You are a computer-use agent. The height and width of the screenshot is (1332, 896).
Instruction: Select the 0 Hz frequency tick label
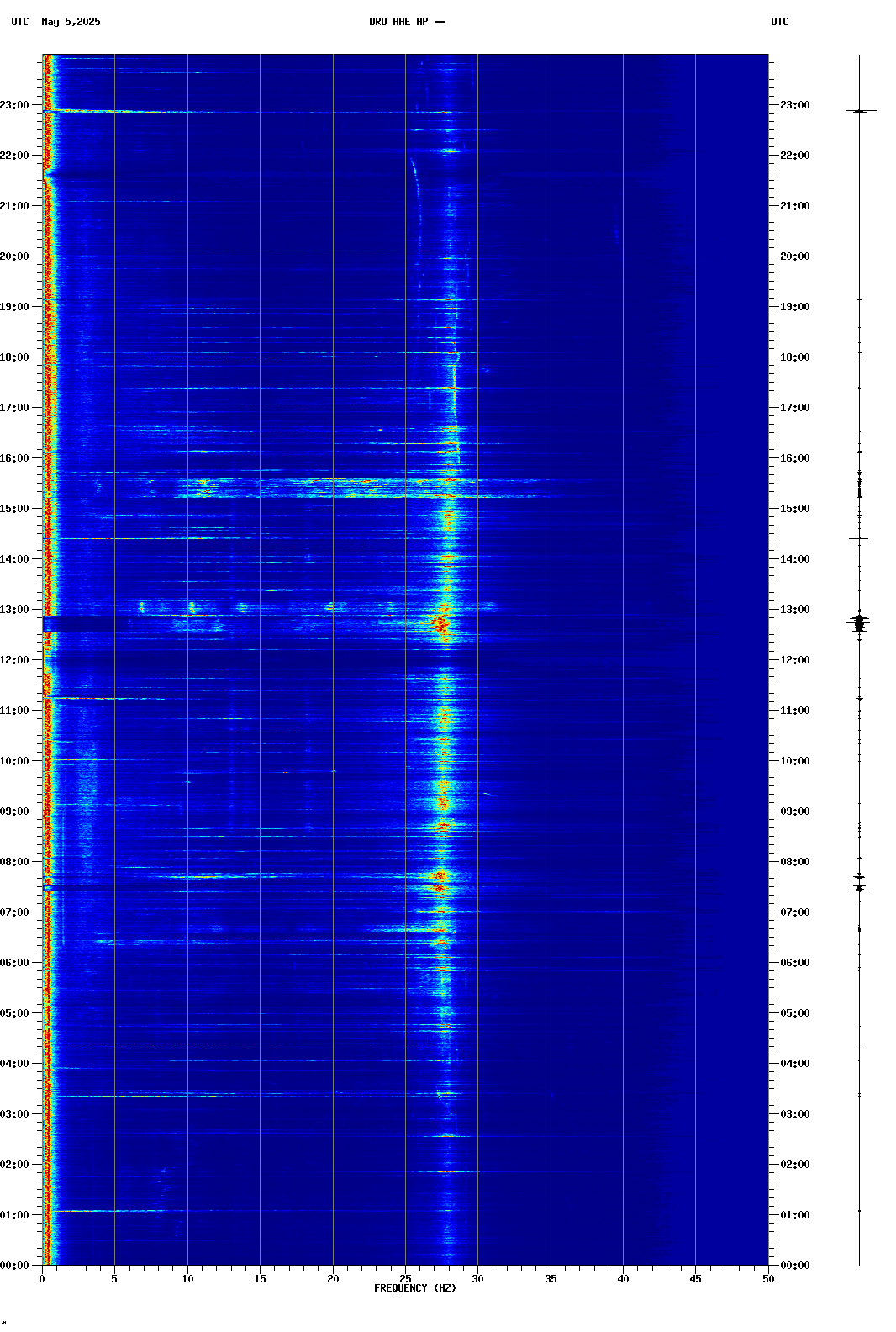(x=42, y=1279)
